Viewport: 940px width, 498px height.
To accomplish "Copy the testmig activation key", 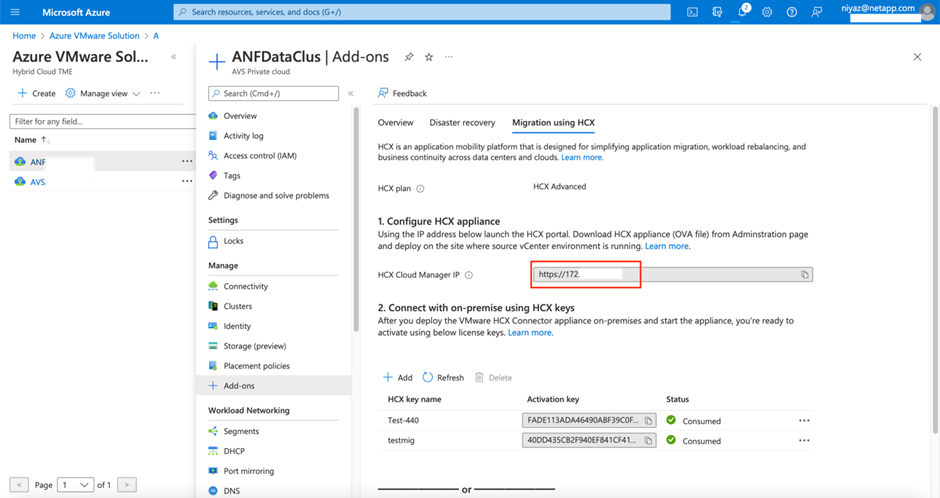I will pyautogui.click(x=648, y=441).
